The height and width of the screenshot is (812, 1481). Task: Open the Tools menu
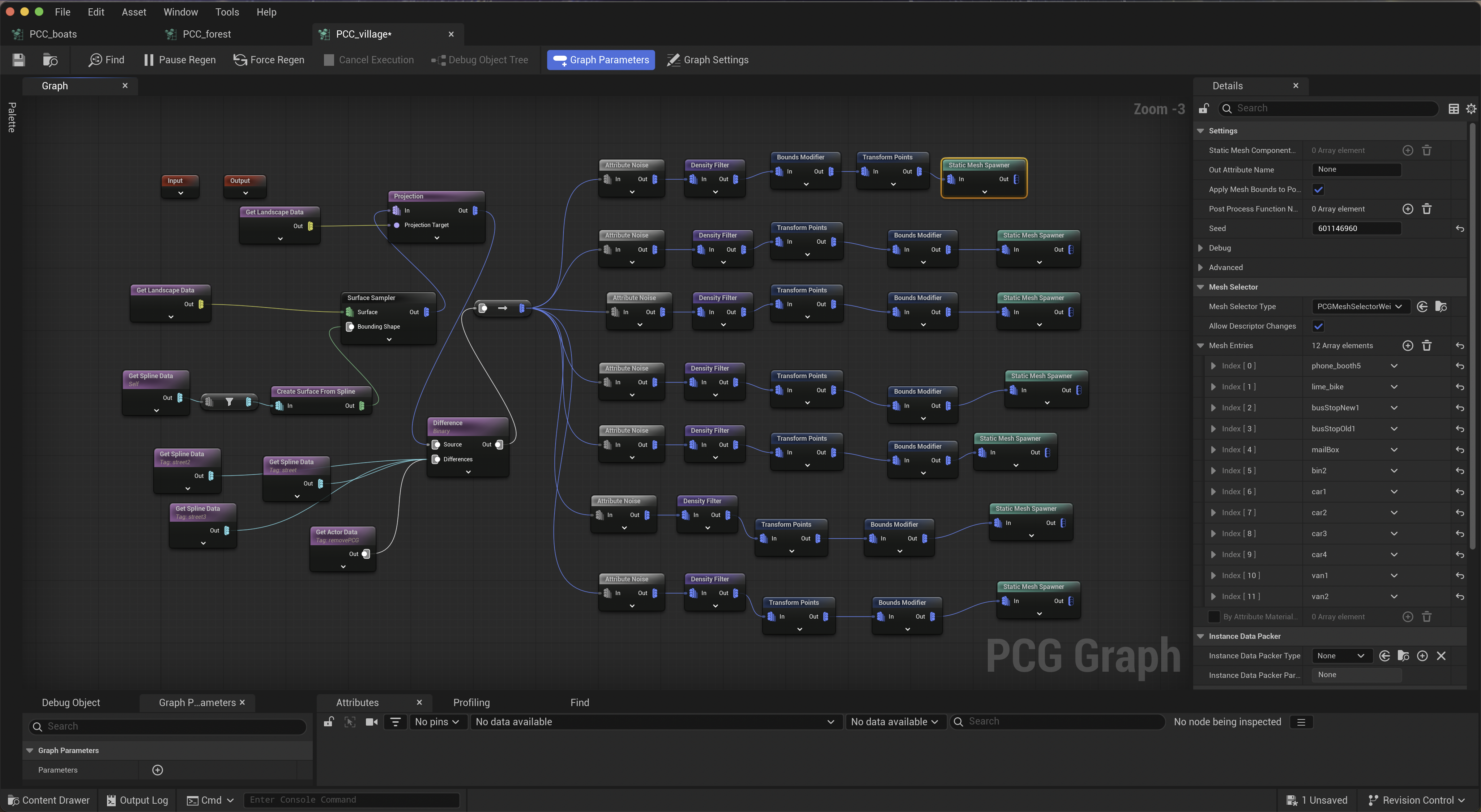[226, 12]
